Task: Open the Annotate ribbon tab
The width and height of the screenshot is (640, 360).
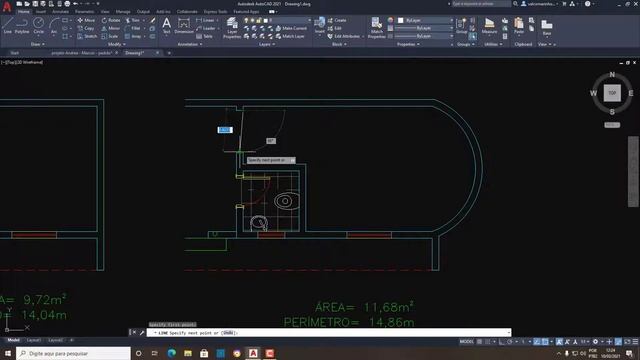Action: tap(60, 12)
